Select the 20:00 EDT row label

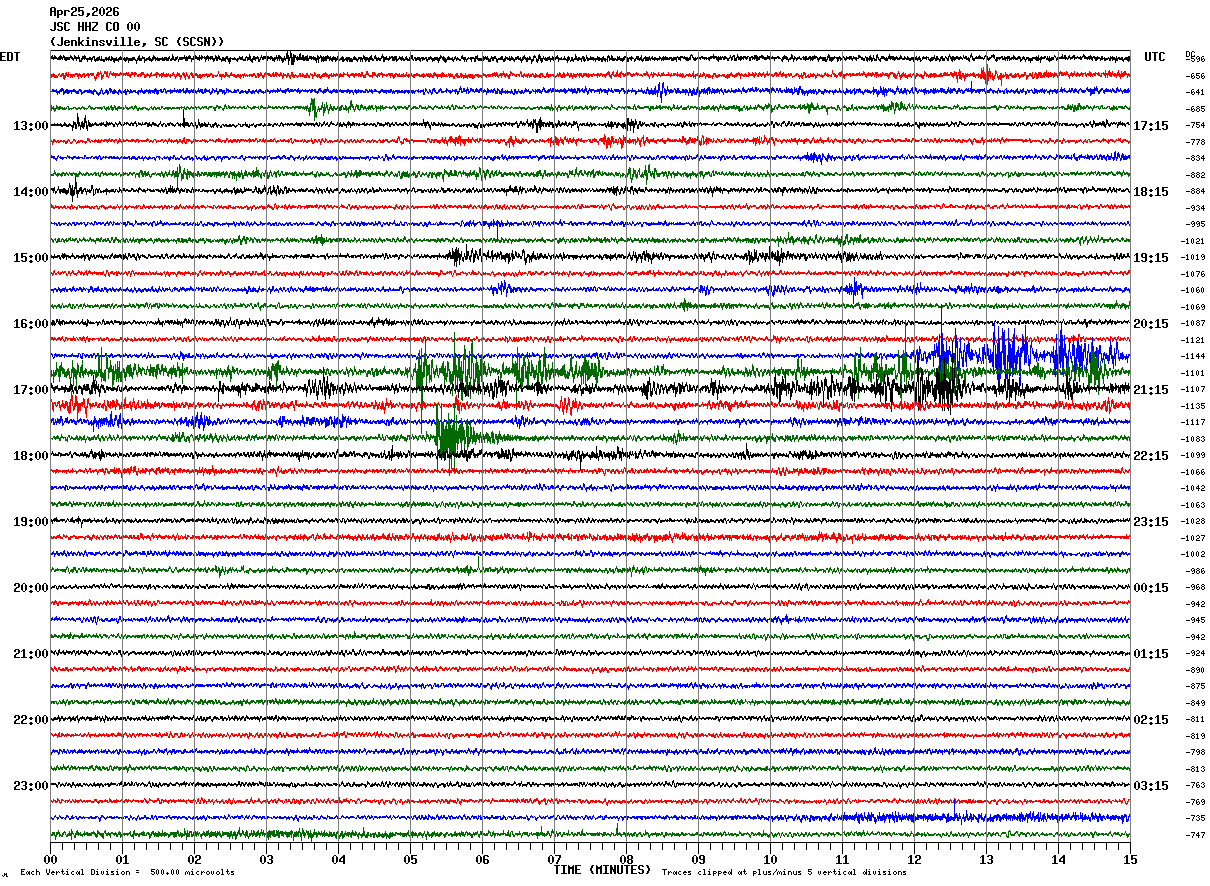tap(30, 588)
